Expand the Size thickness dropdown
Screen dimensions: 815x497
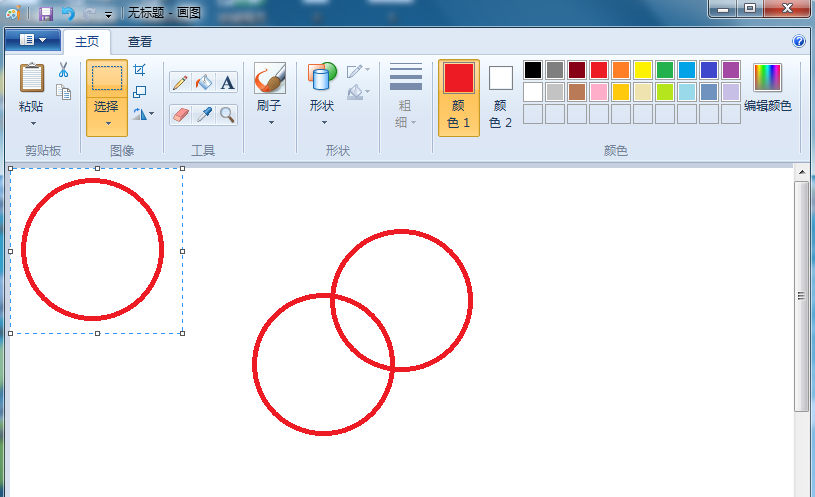(x=414, y=123)
